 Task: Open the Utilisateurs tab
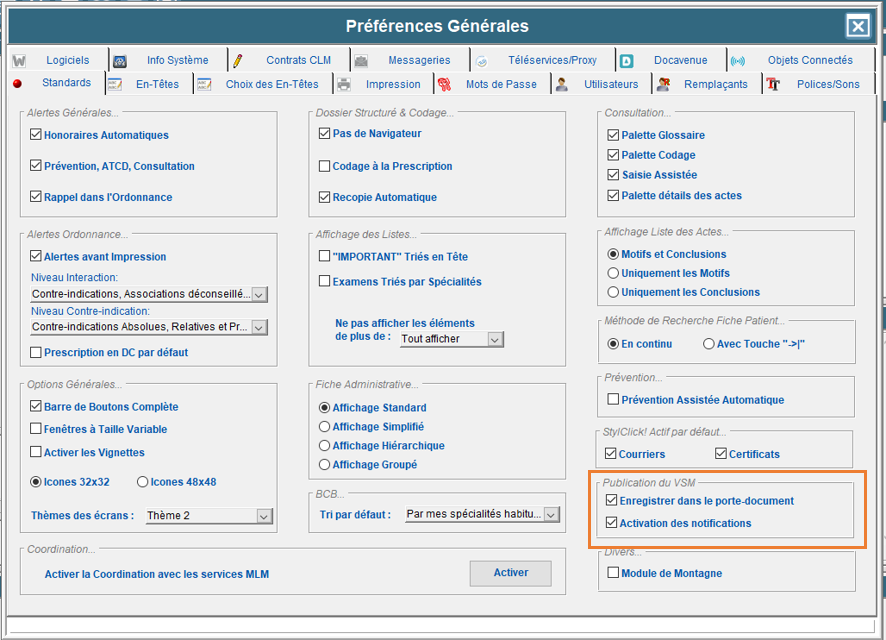pyautogui.click(x=610, y=85)
